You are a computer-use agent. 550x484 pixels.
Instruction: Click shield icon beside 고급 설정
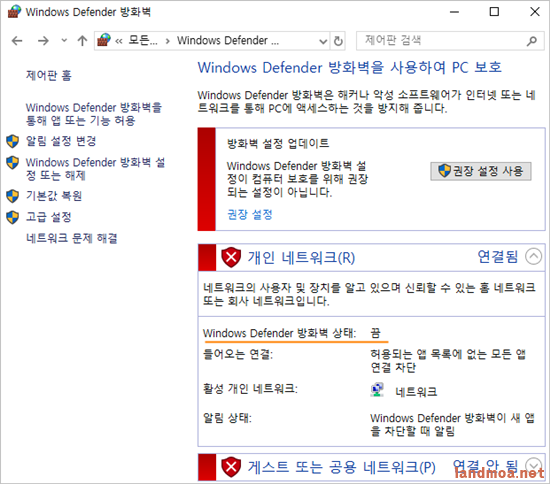tap(13, 217)
